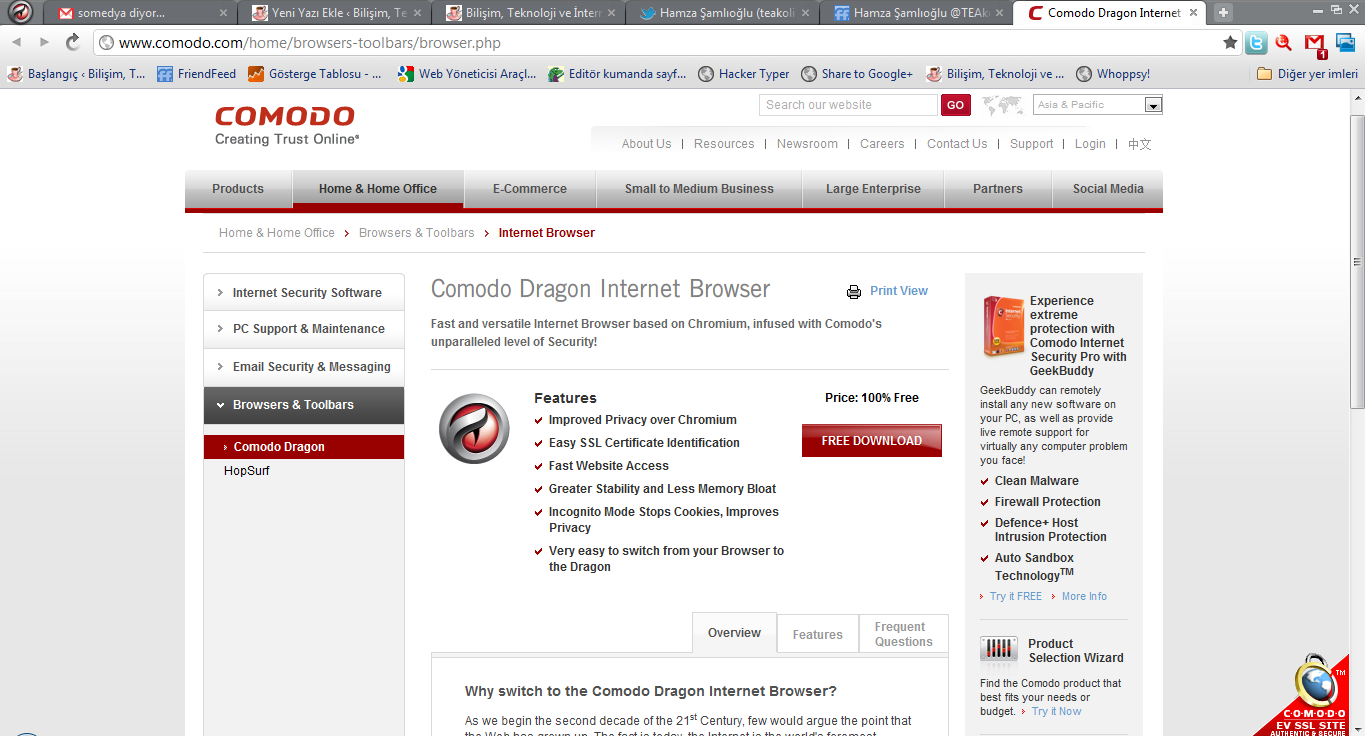Click the Comodo Dragon product logo
1365x736 pixels.
475,428
